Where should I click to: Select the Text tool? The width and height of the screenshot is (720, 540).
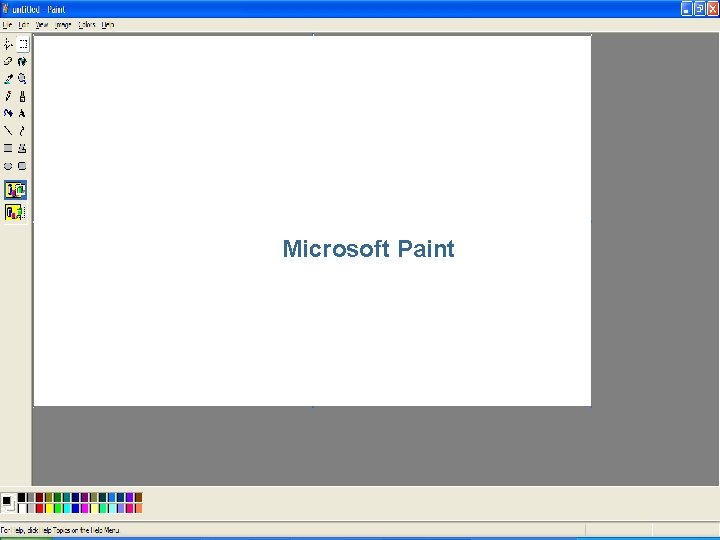click(x=22, y=113)
